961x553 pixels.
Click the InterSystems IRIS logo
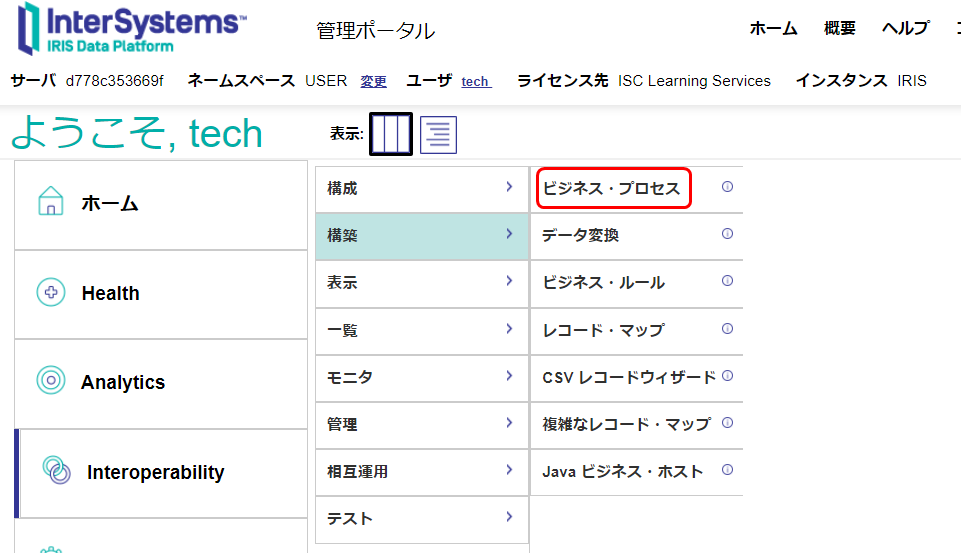click(130, 28)
